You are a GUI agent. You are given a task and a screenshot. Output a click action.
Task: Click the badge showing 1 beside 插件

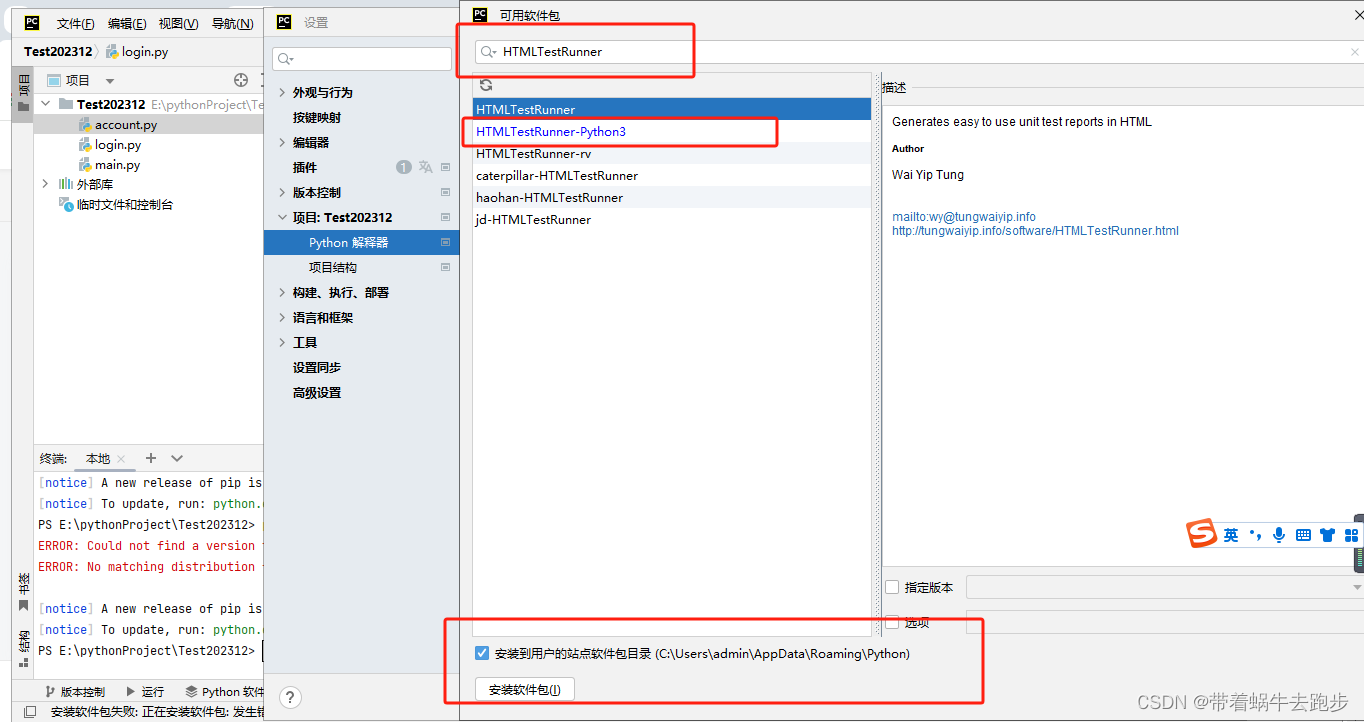pyautogui.click(x=404, y=167)
